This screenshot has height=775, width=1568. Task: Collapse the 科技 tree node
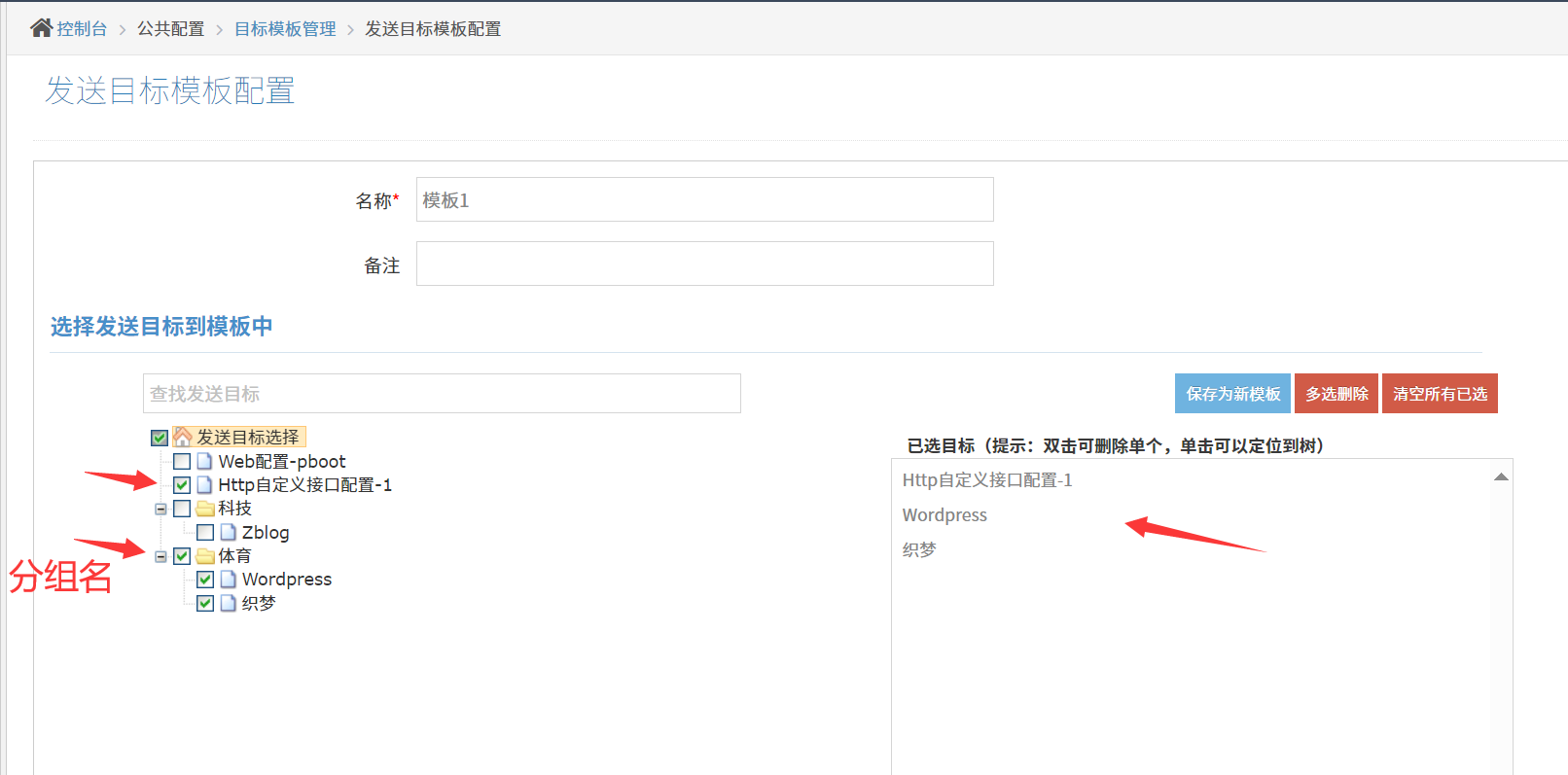coord(161,509)
